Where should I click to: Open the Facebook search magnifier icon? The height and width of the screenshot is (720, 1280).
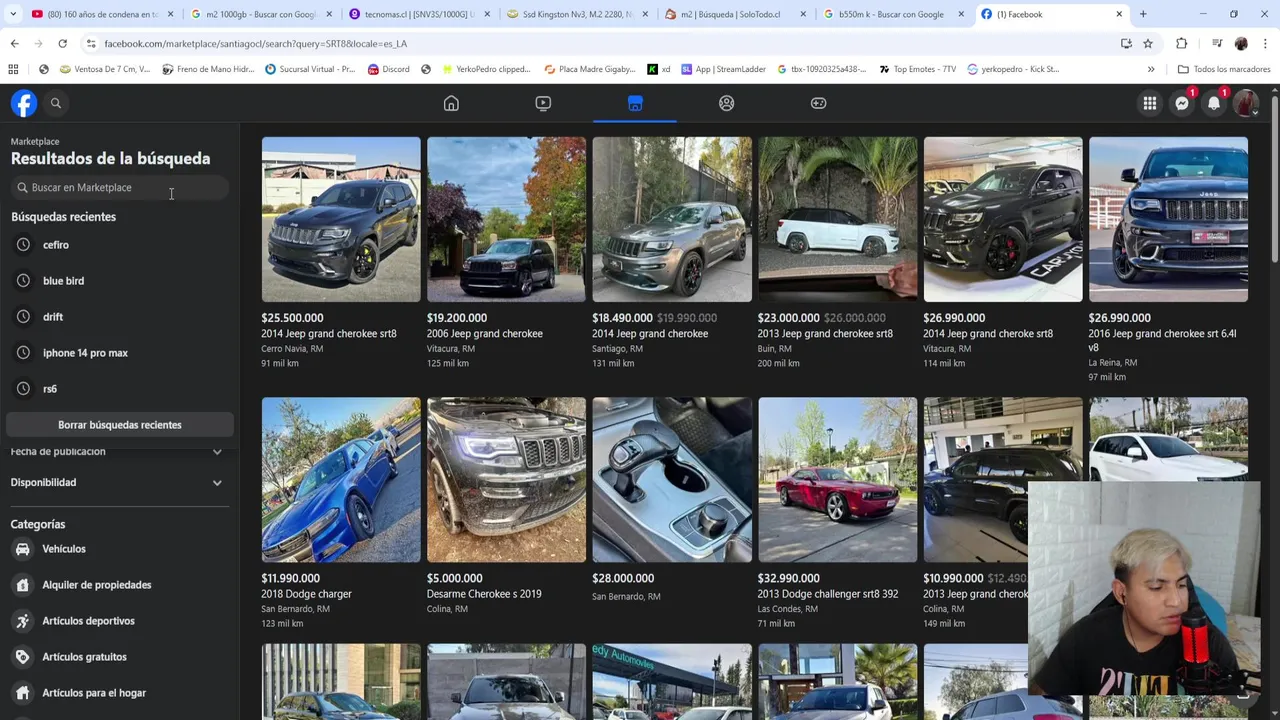pos(56,103)
